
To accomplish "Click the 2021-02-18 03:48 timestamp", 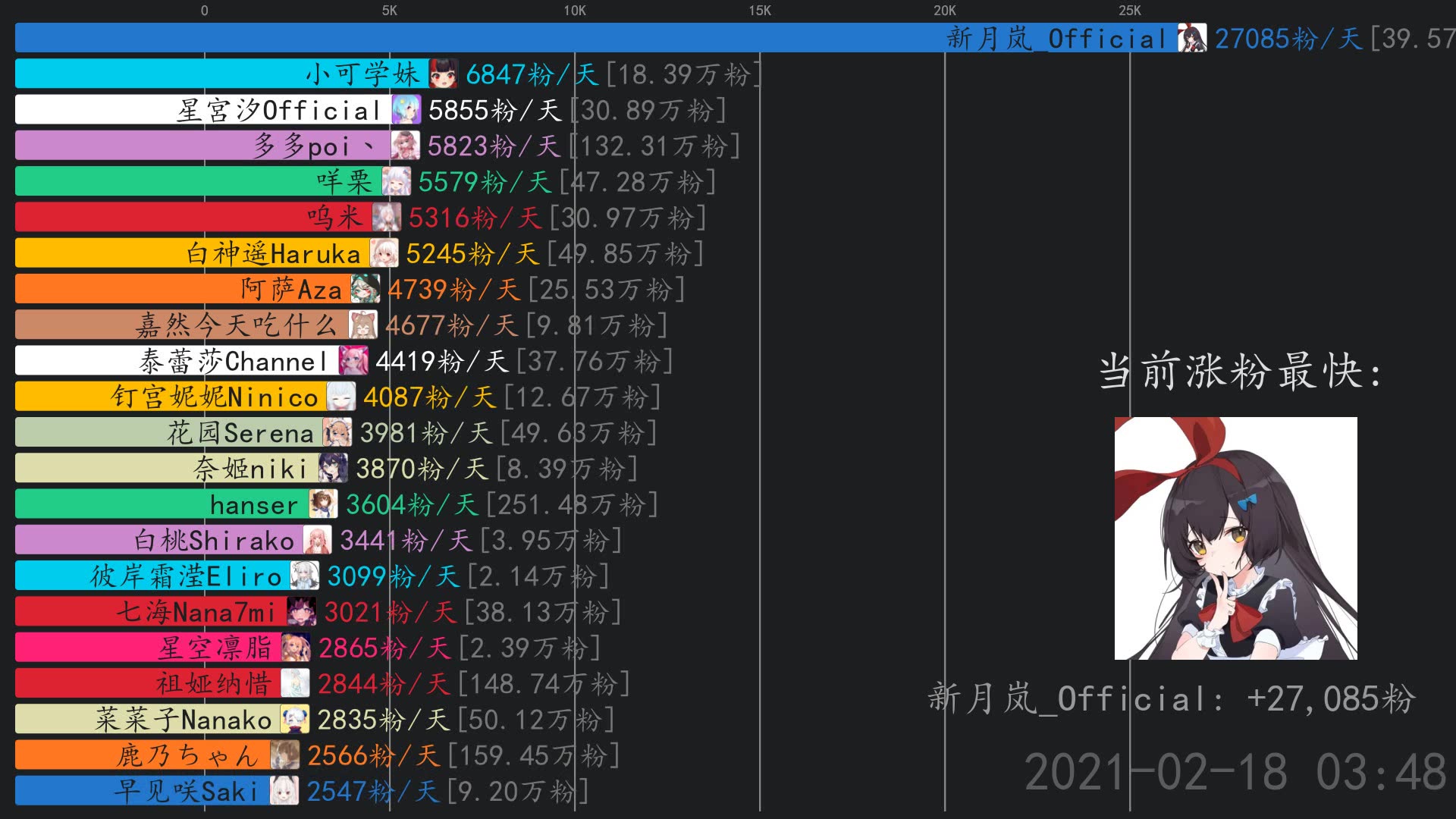I will (x=1235, y=772).
